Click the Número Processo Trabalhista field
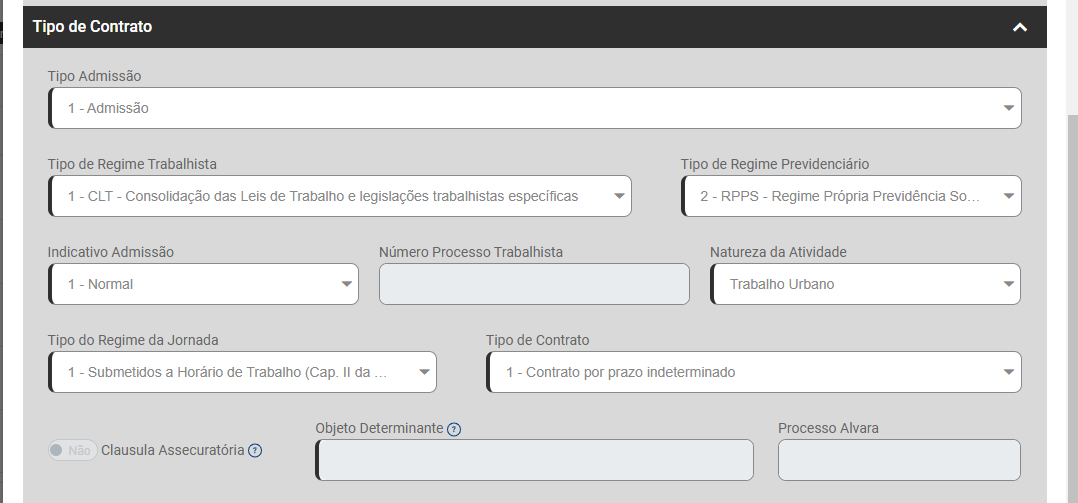This screenshot has width=1078, height=503. pos(534,284)
